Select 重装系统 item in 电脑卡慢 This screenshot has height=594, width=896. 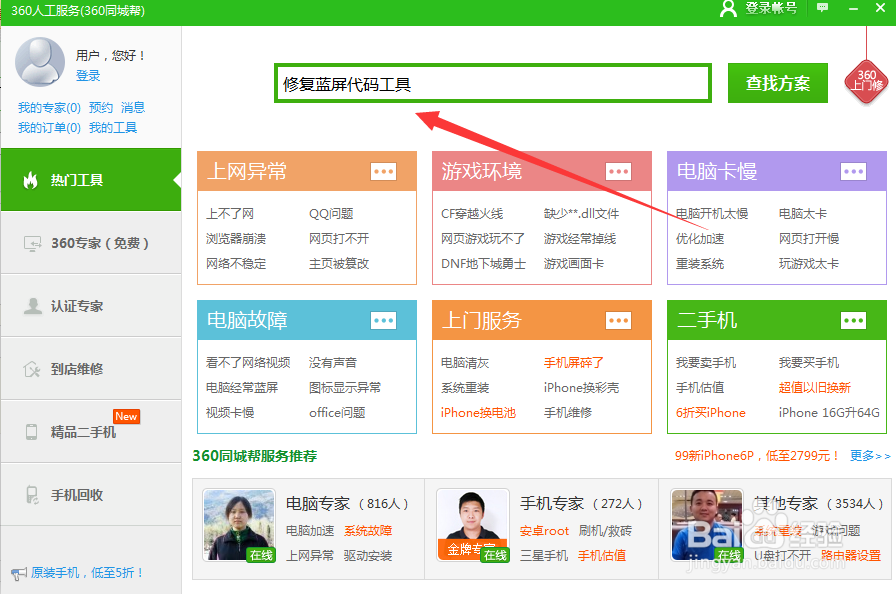[699, 264]
